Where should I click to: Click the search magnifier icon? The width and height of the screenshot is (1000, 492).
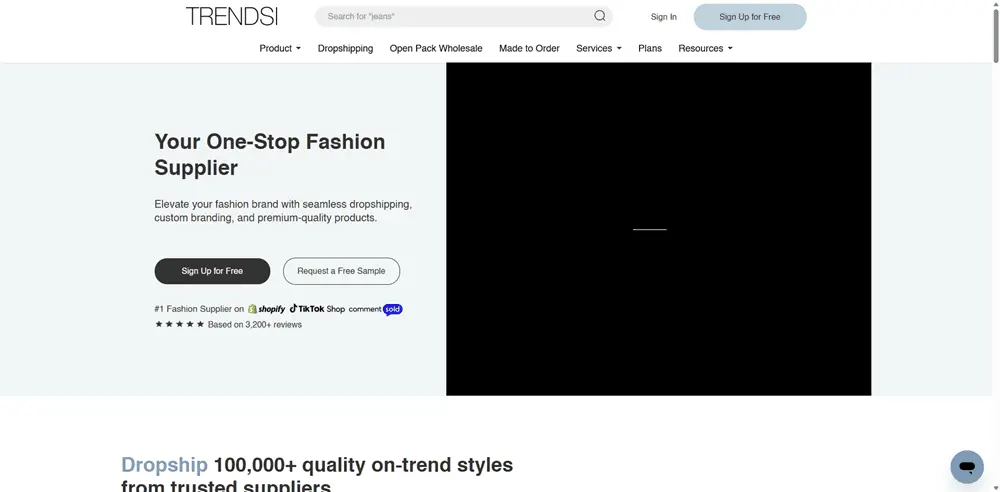click(599, 16)
